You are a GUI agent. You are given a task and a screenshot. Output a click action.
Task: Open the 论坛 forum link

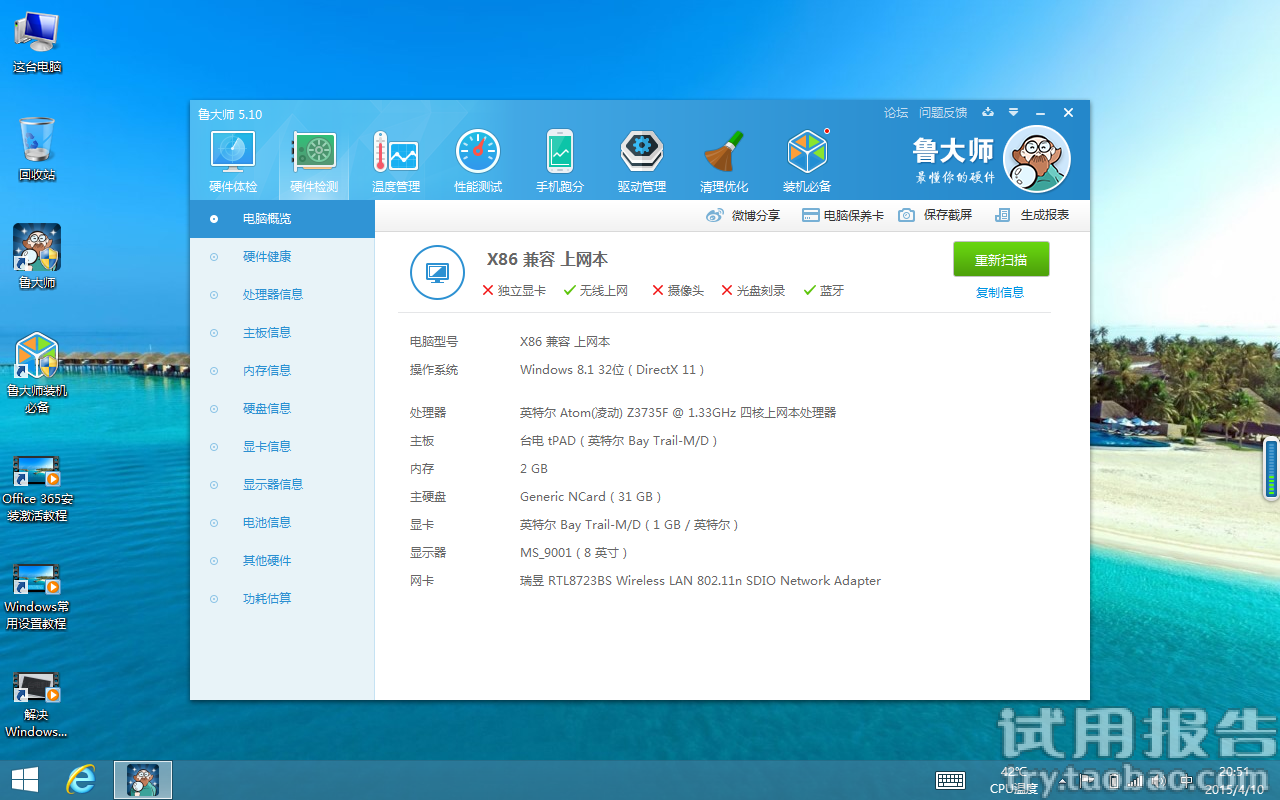(x=896, y=113)
